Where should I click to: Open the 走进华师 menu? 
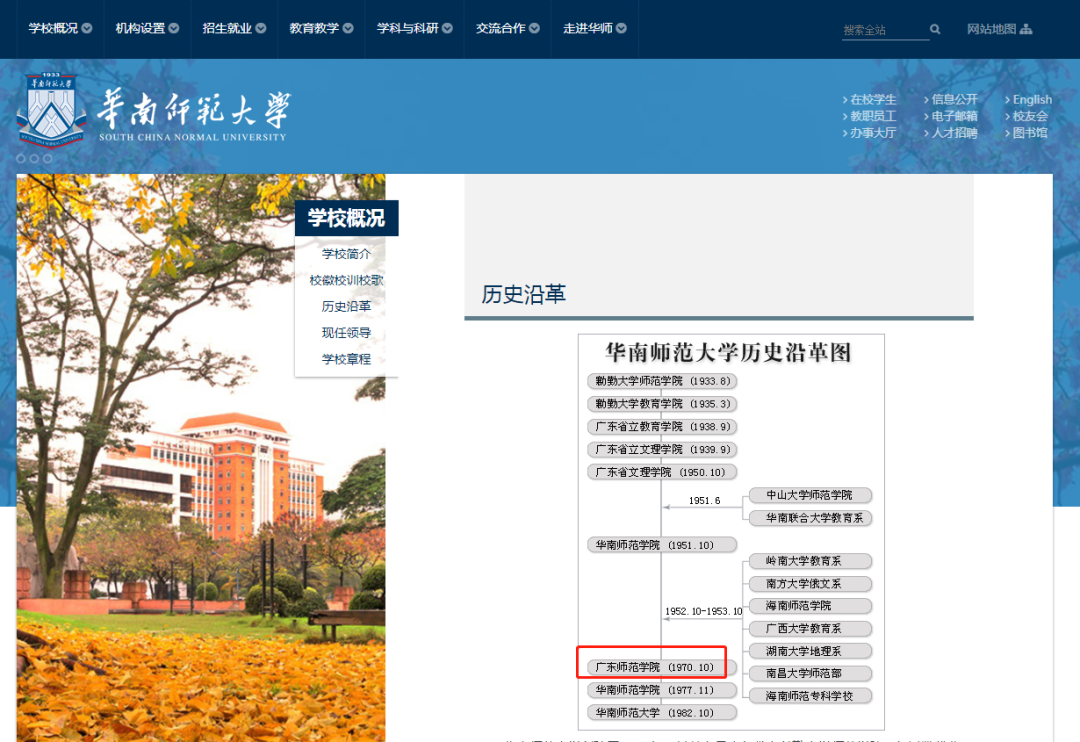588,28
